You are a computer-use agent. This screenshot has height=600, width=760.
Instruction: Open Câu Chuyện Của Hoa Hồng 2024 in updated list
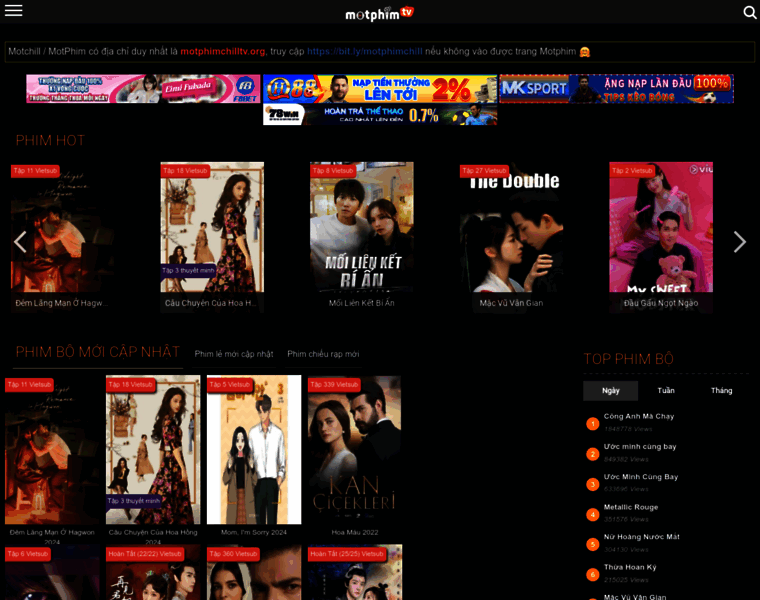pos(153,450)
